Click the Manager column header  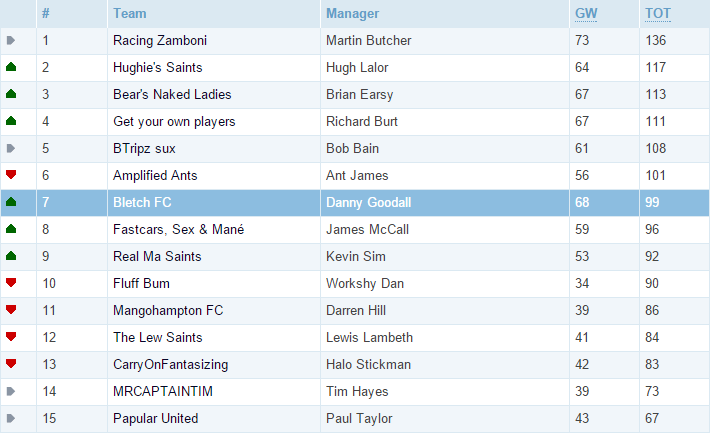click(x=352, y=14)
